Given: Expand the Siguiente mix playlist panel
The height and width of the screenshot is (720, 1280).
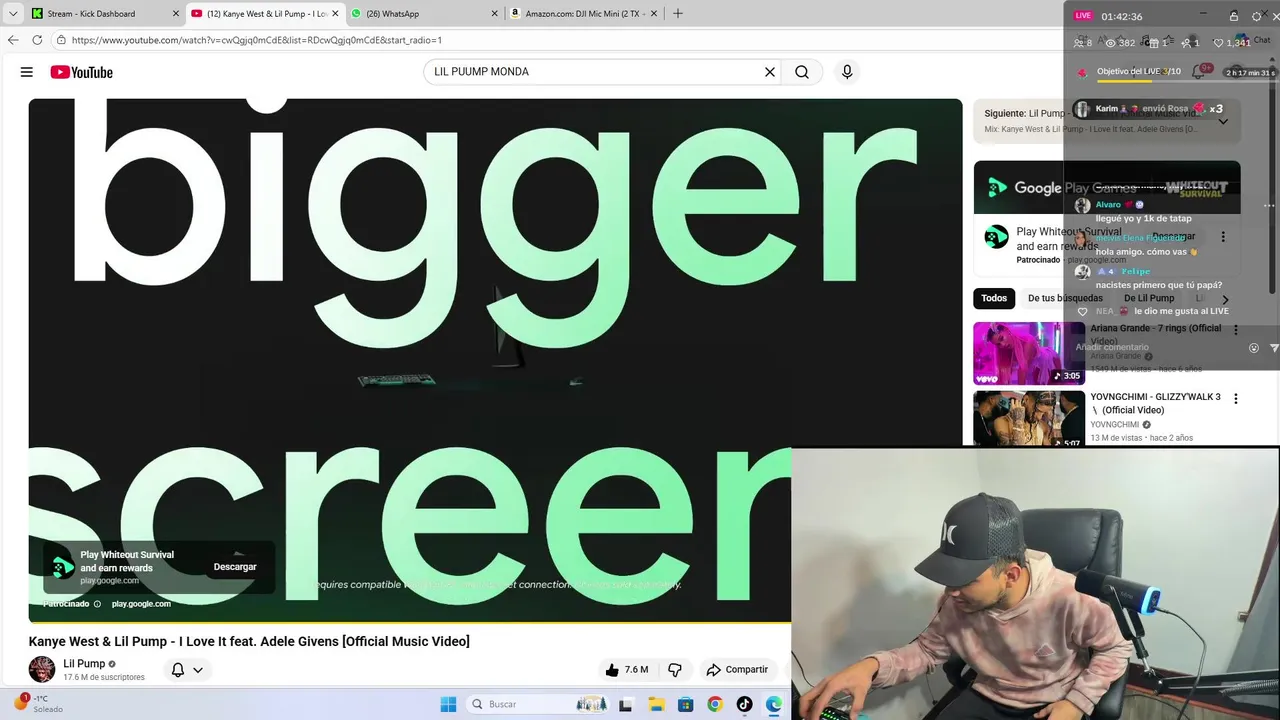Looking at the screenshot, I should [x=1222, y=121].
